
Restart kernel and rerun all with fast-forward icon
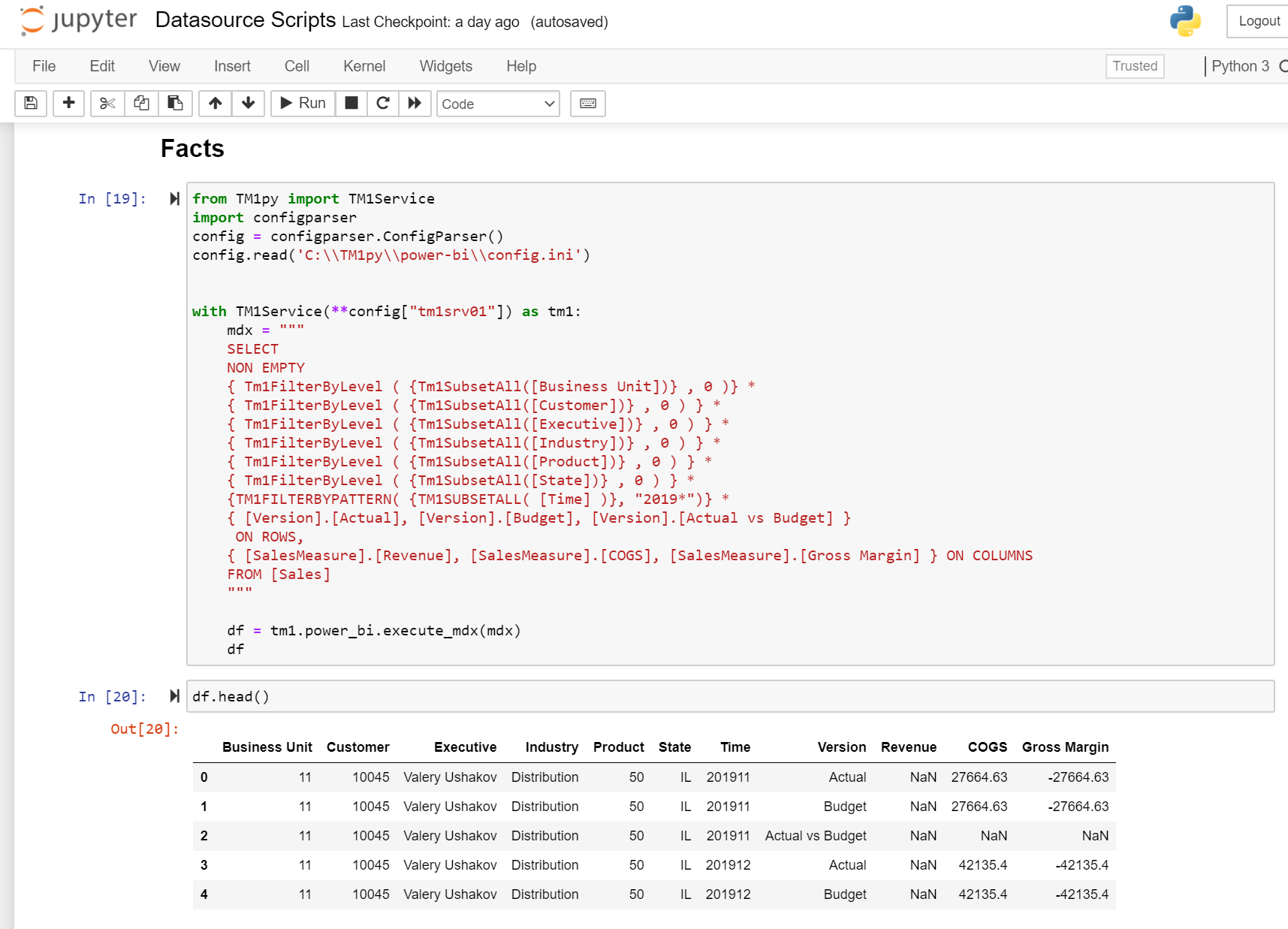click(415, 103)
